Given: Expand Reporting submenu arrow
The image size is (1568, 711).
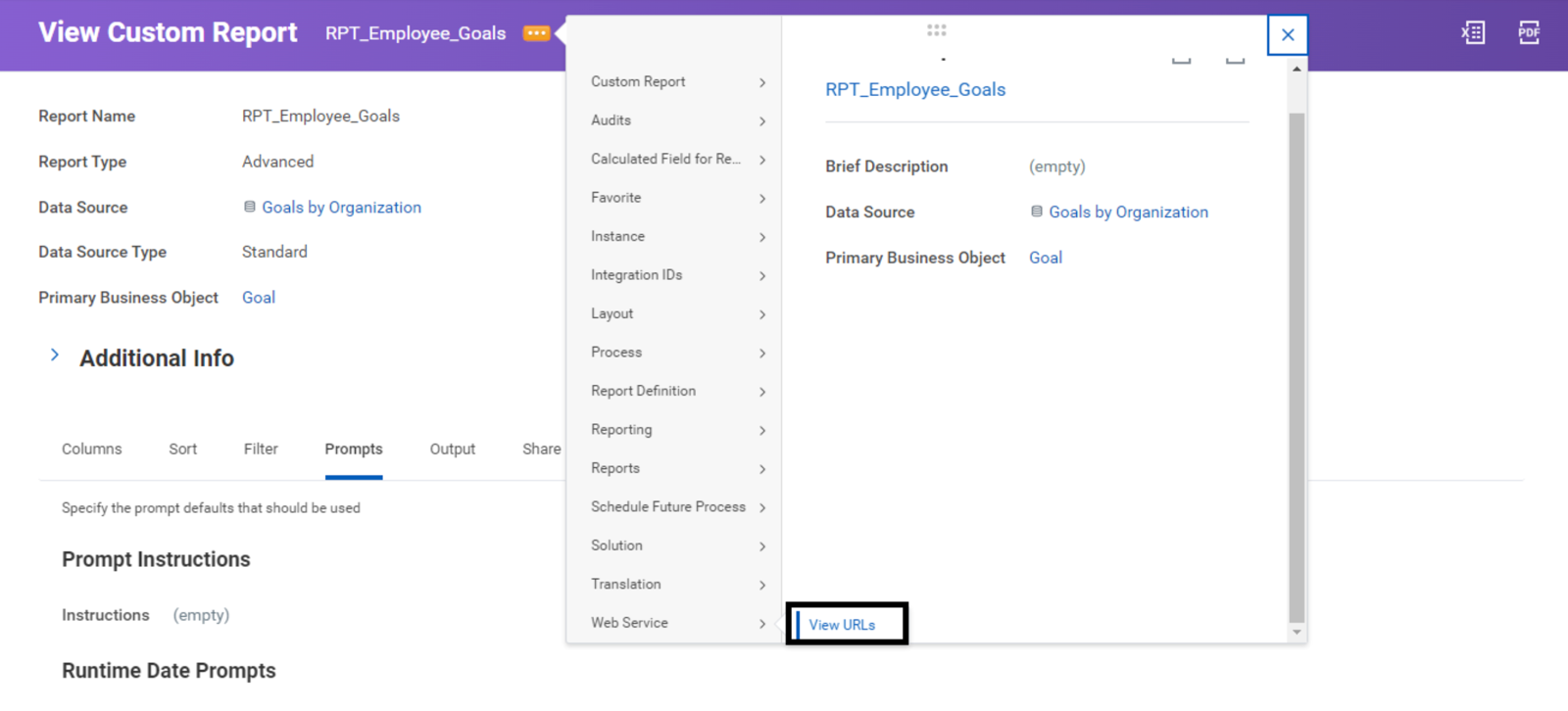Looking at the screenshot, I should 762,430.
